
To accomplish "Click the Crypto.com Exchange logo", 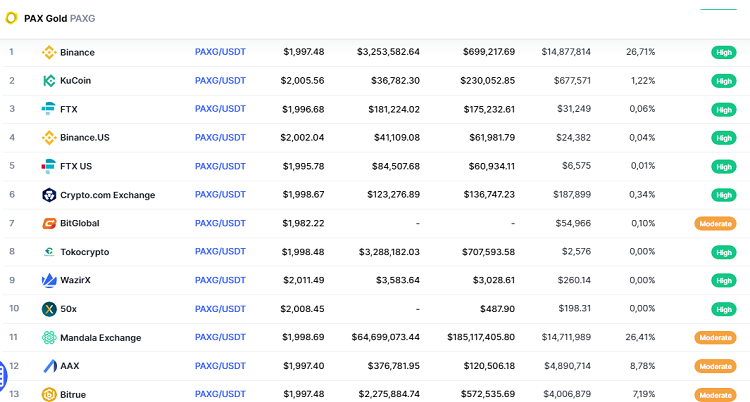I will click(49, 195).
